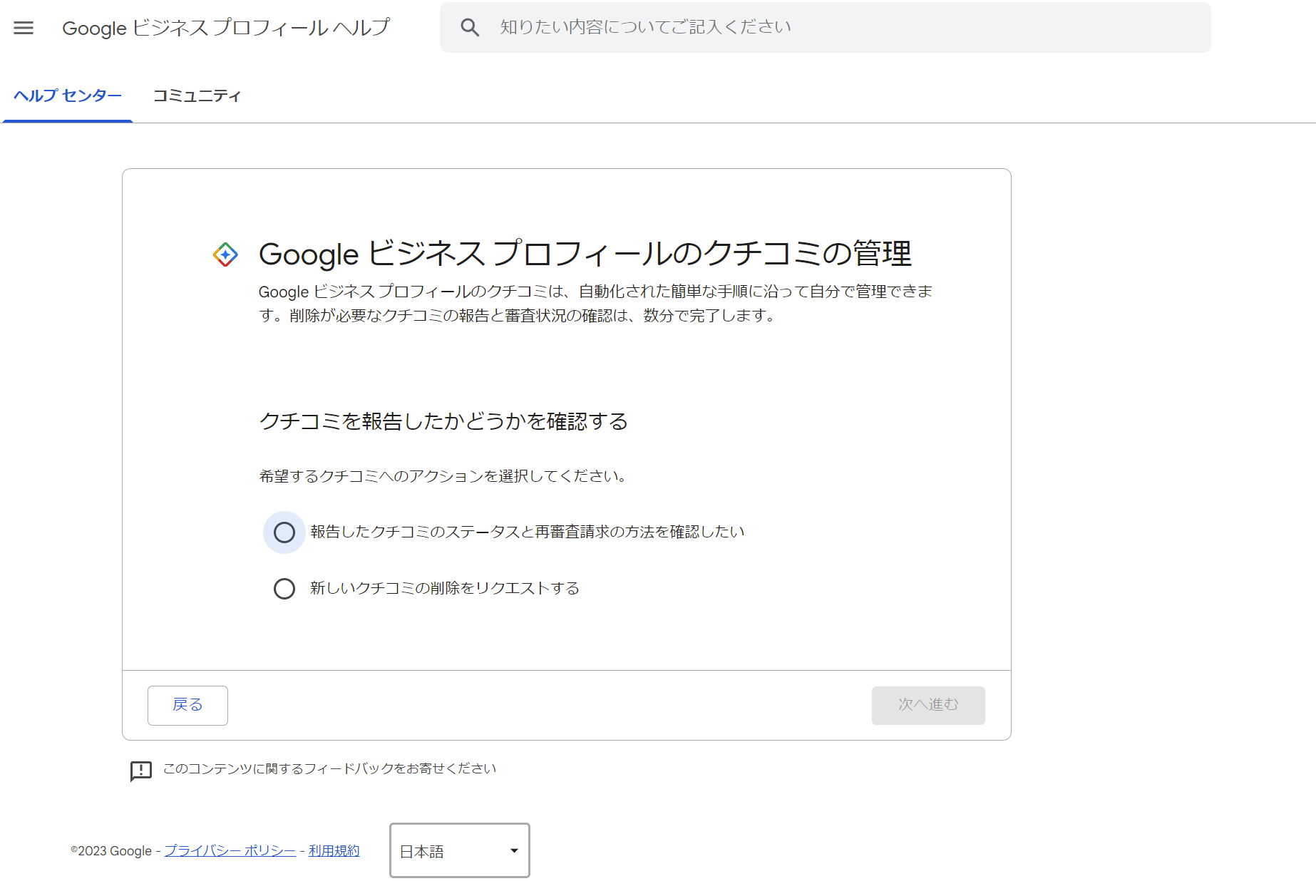Click the このコンテンツに関するフィードバック text link
The image size is (1316, 896).
point(329,768)
